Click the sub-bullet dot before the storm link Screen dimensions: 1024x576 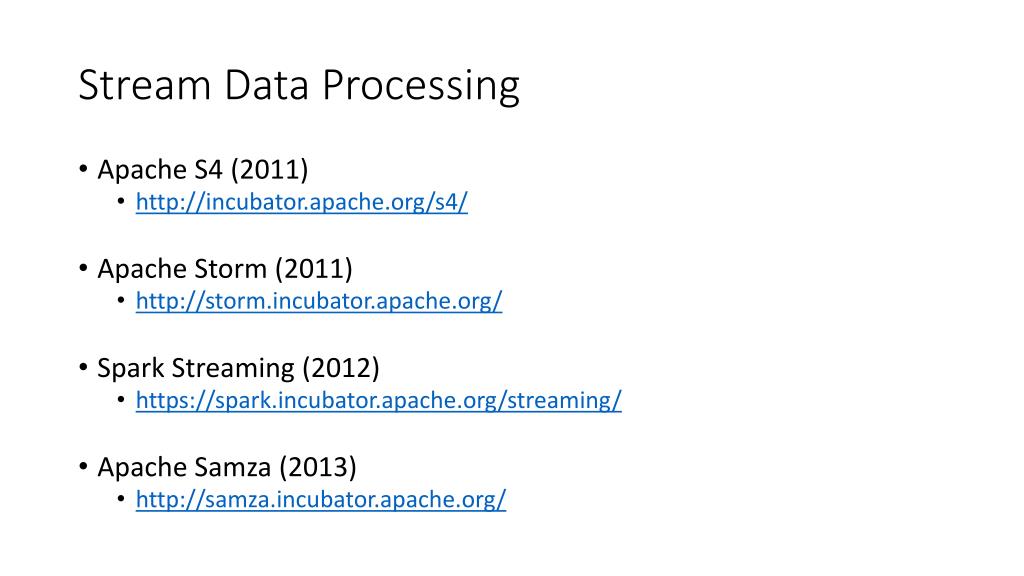click(121, 302)
